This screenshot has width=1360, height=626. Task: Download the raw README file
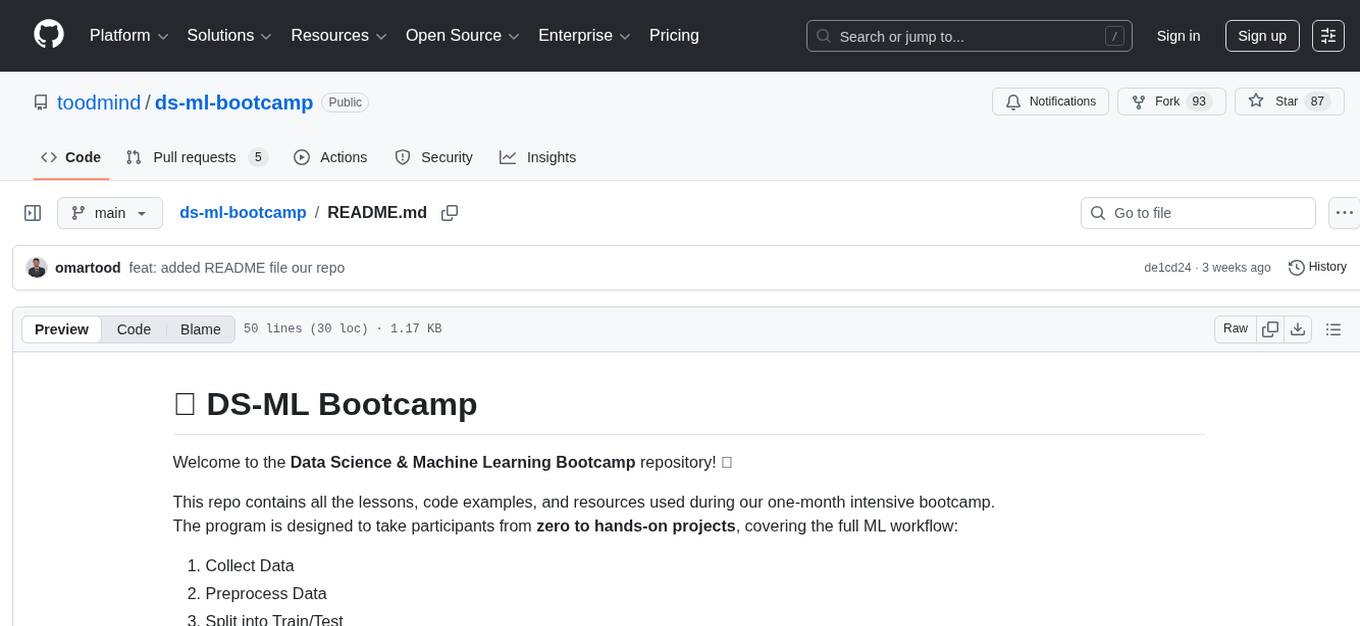click(1298, 328)
